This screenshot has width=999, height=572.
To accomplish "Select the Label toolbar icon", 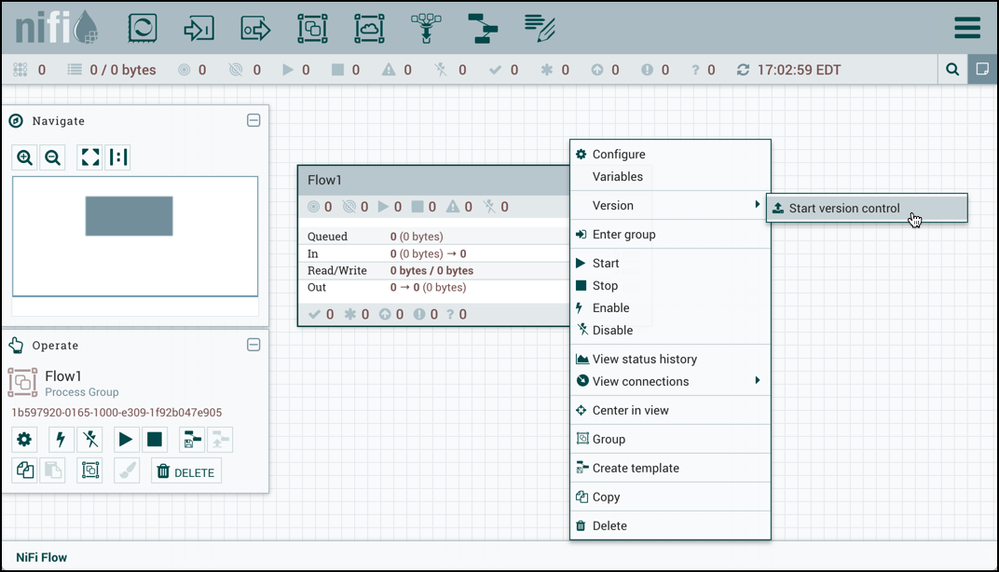I will (541, 26).
